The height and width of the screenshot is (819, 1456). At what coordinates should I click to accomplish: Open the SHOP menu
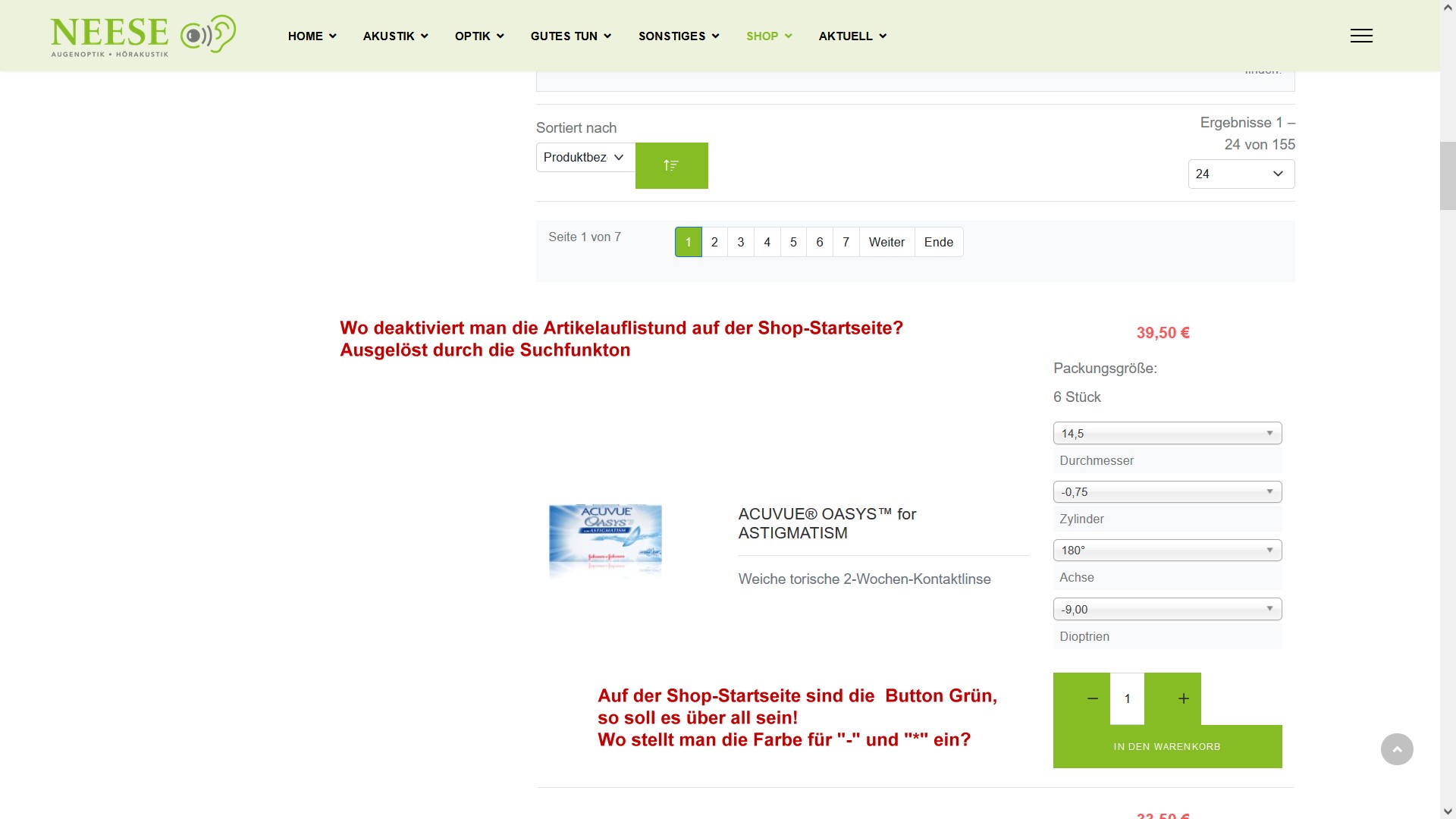pyautogui.click(x=768, y=36)
